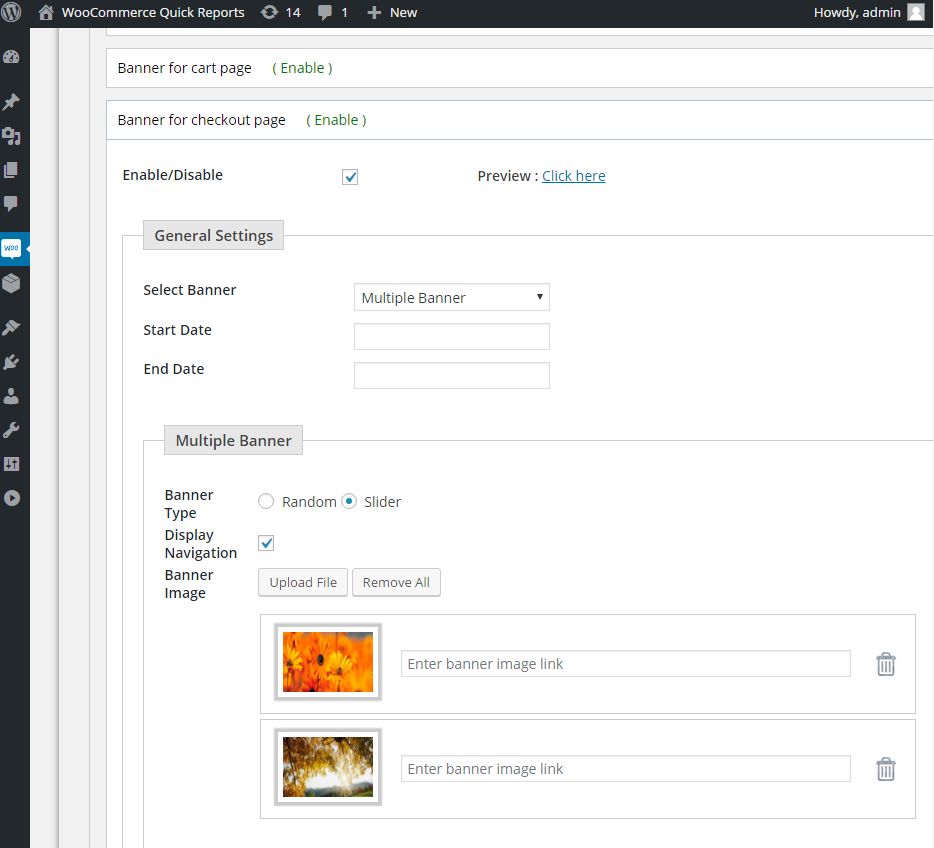Open the Plugins plug icon in sidebar
The height and width of the screenshot is (848, 934).
(11, 361)
